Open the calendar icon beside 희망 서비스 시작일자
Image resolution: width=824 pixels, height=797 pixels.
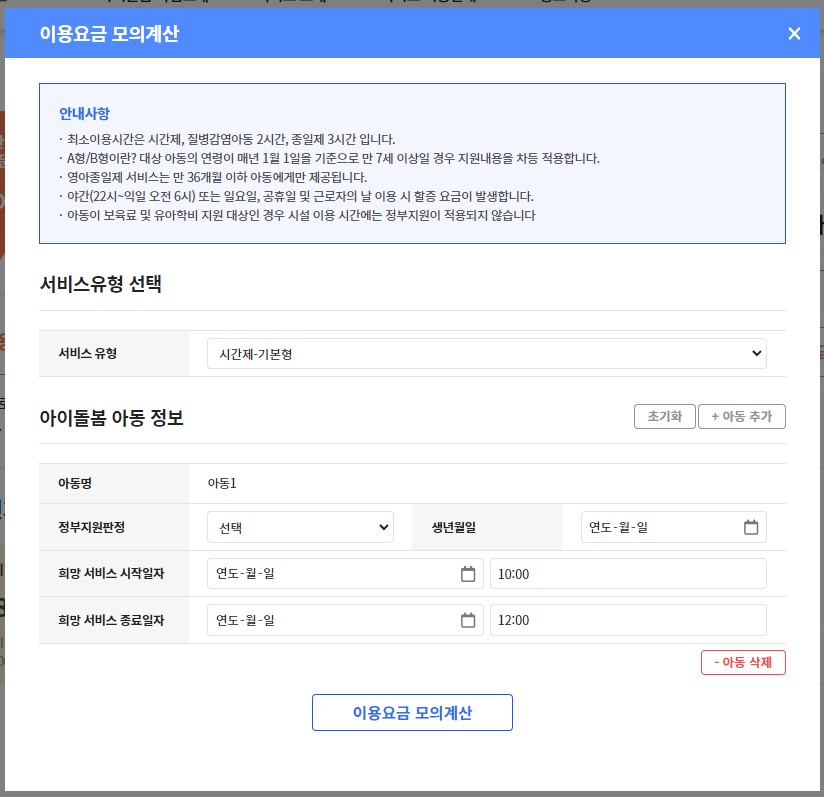(467, 573)
